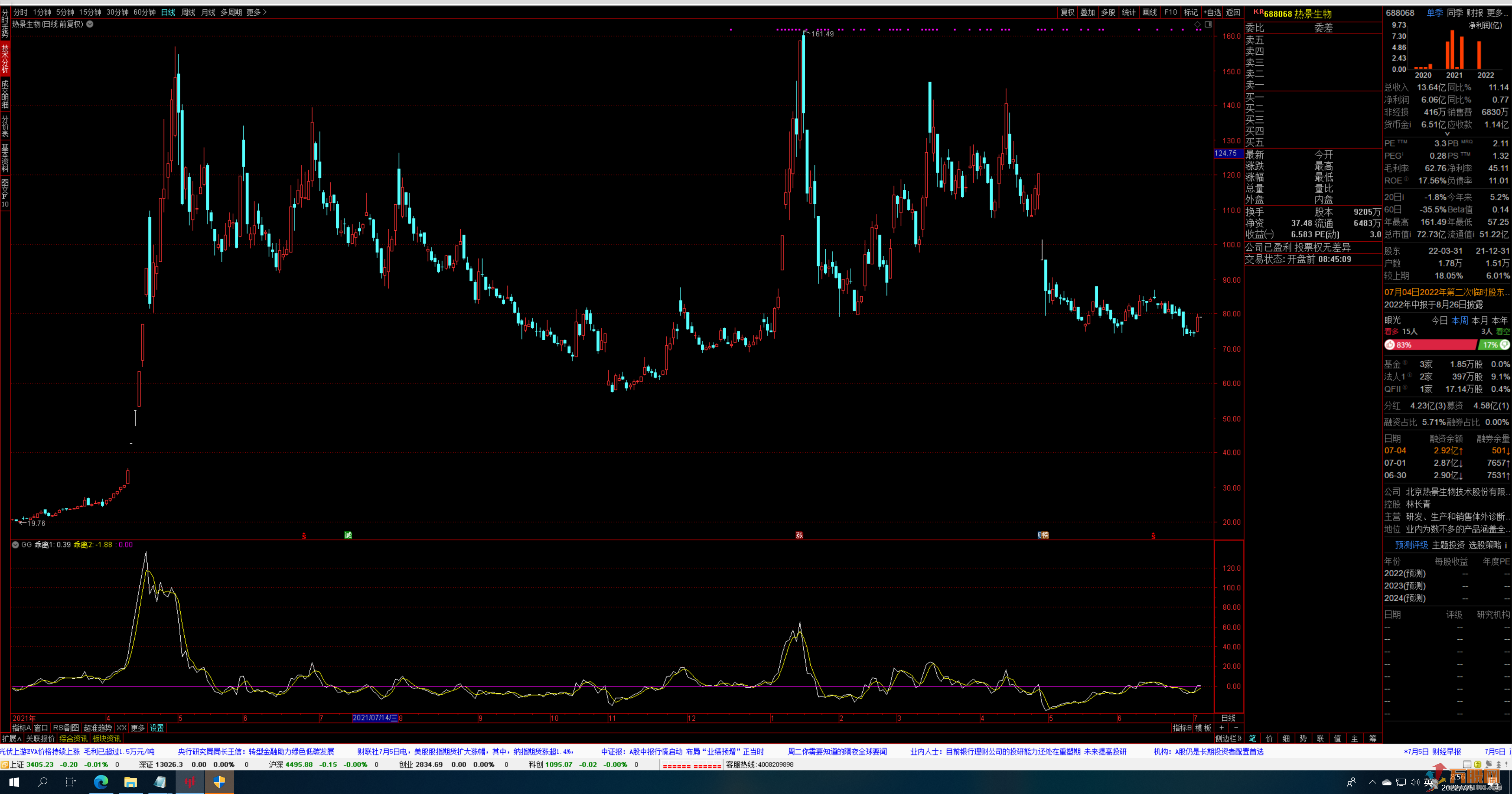Open 更多 in the indicator tab row

(x=138, y=728)
